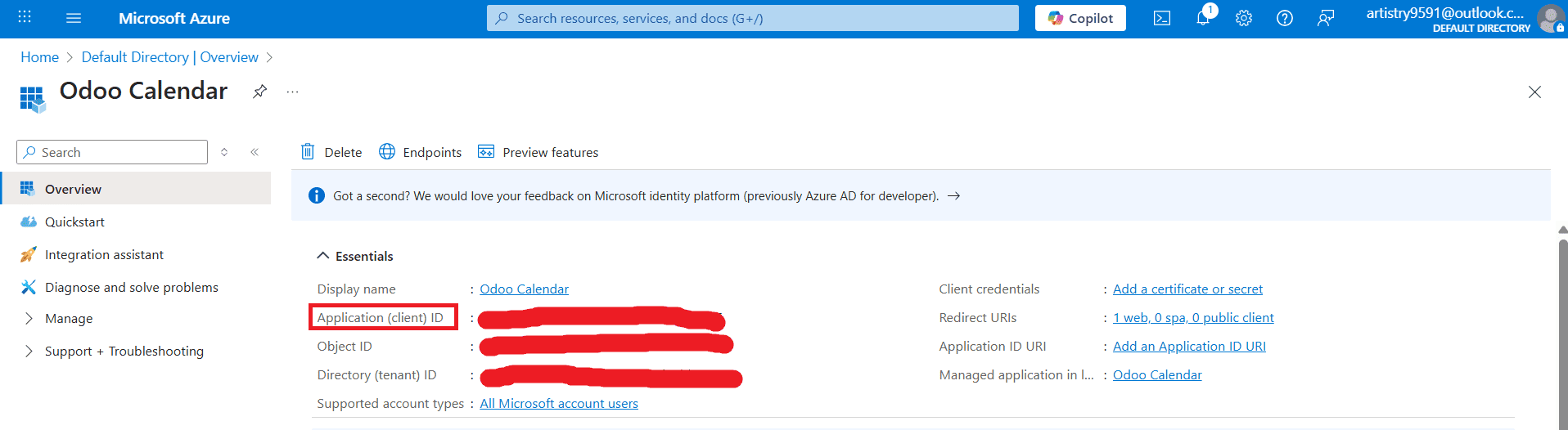The image size is (1568, 430).
Task: Open Integration assistant in sidebar
Action: (x=104, y=254)
